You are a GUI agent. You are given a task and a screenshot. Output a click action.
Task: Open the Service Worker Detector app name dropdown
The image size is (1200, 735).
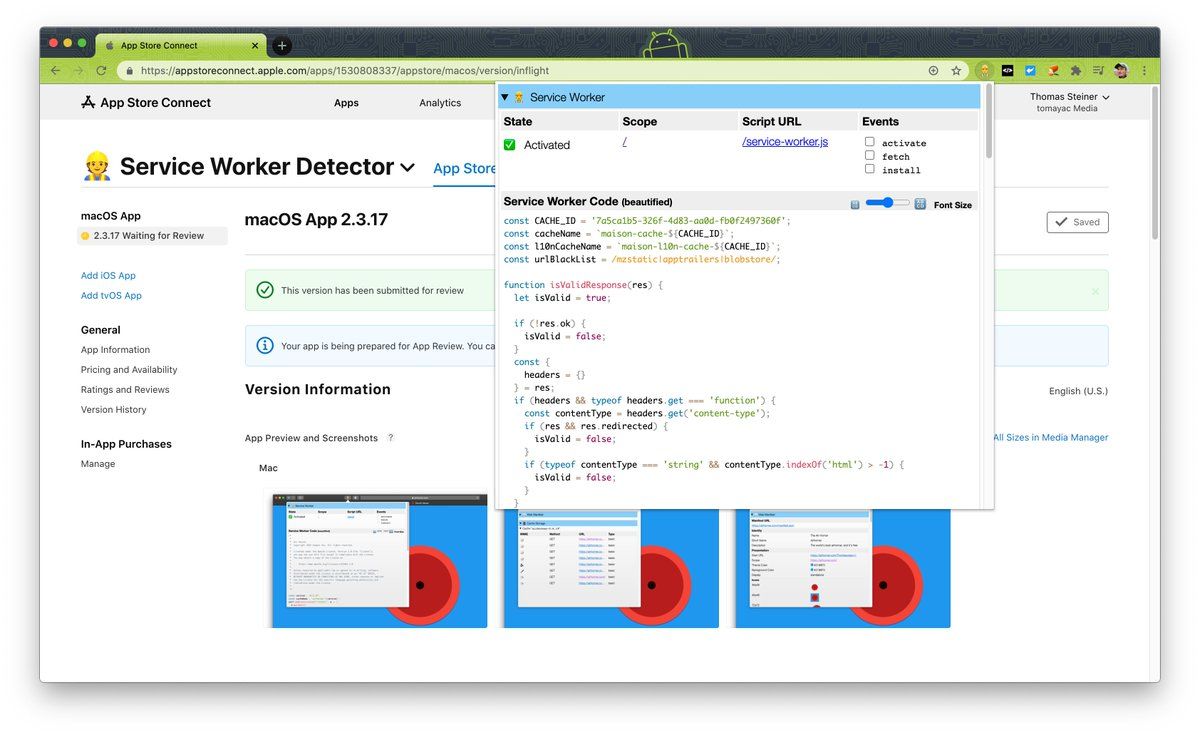pos(407,166)
